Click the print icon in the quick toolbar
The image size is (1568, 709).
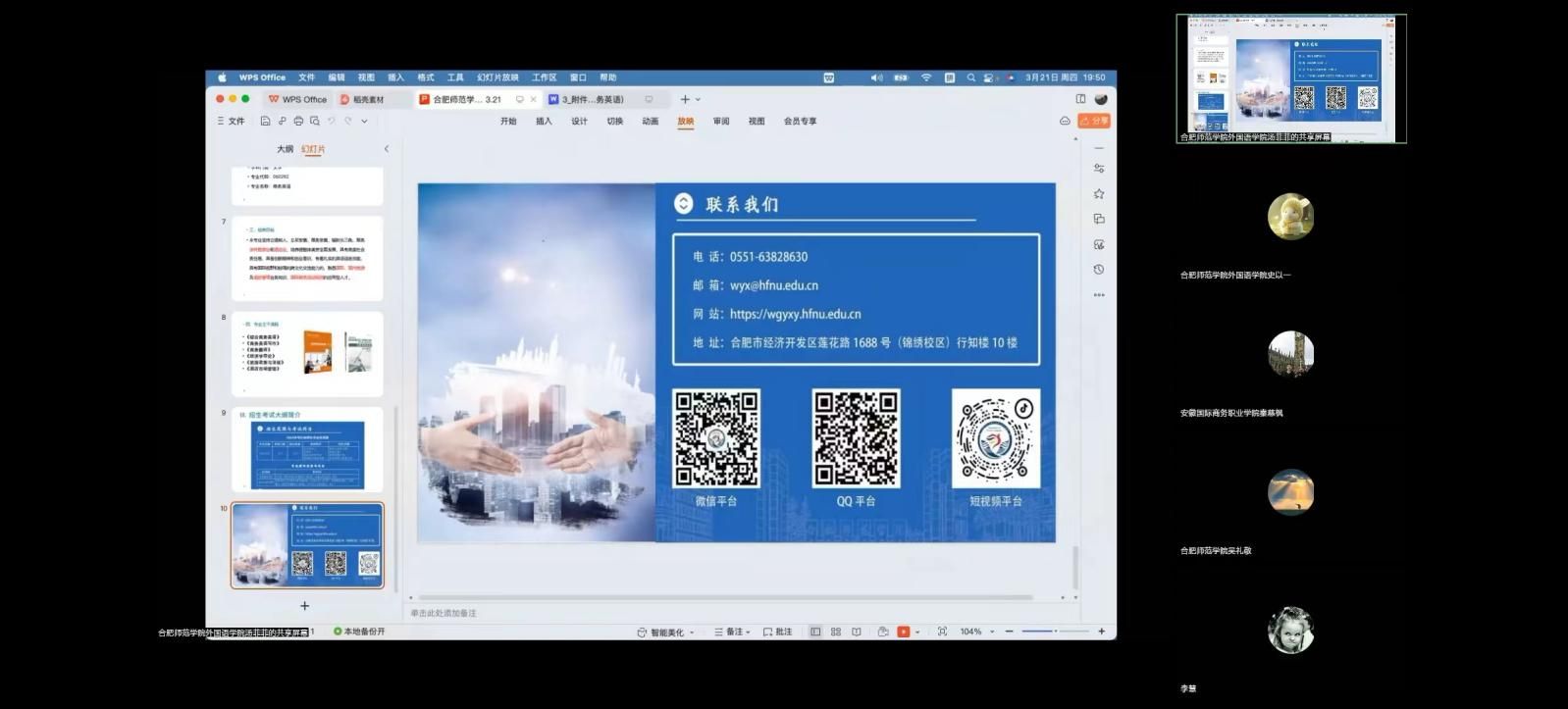(298, 122)
